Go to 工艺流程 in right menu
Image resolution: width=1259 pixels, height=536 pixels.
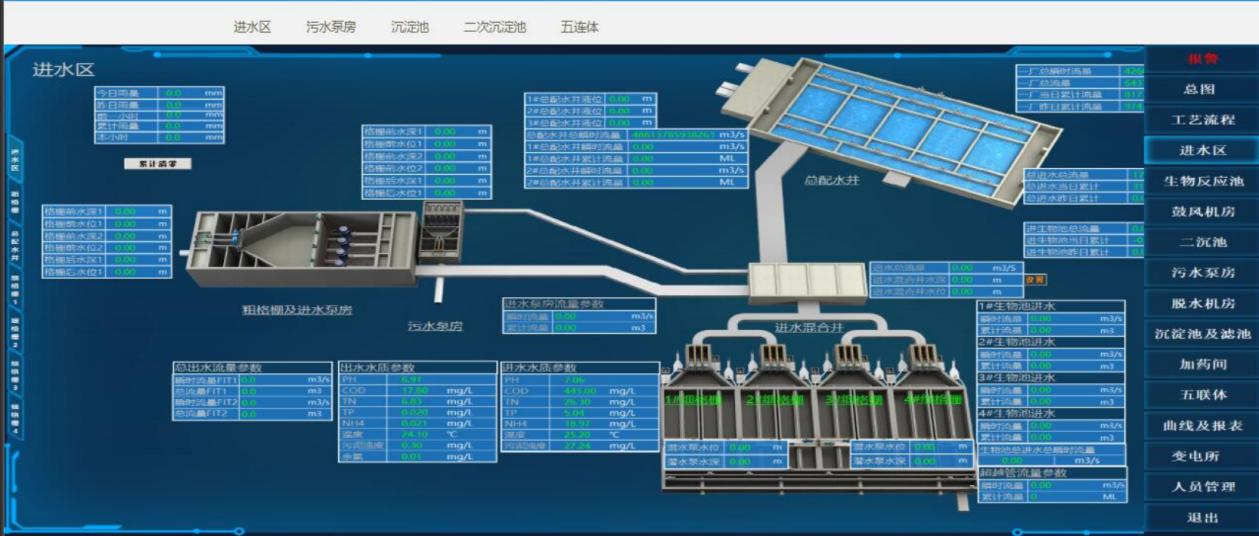(x=1201, y=120)
